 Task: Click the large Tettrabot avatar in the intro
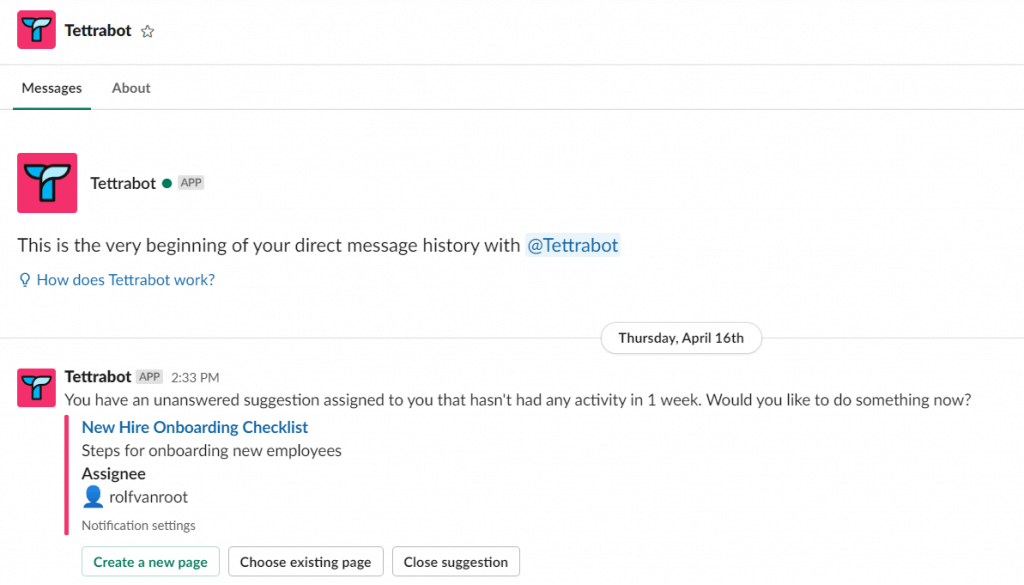[47, 183]
